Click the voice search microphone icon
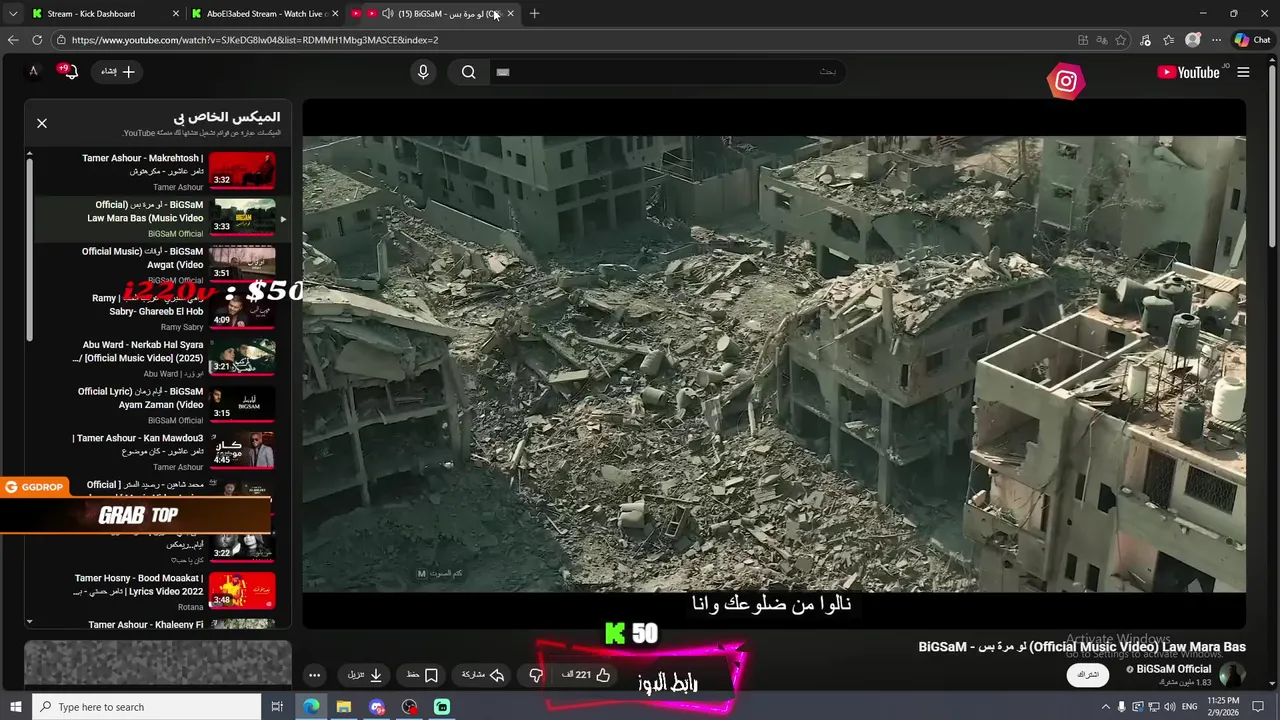The height and width of the screenshot is (720, 1280). [x=423, y=72]
